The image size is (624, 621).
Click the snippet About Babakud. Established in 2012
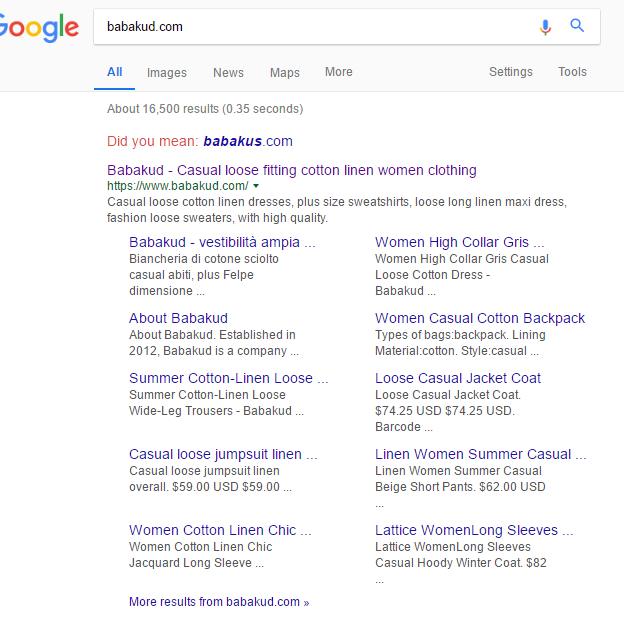(214, 343)
